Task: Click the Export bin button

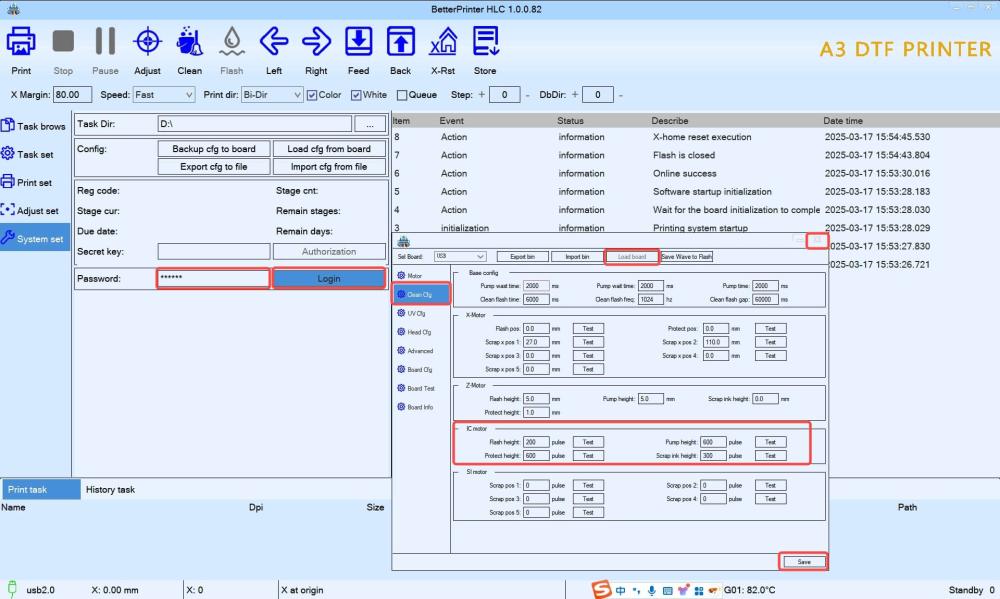Action: coord(522,256)
